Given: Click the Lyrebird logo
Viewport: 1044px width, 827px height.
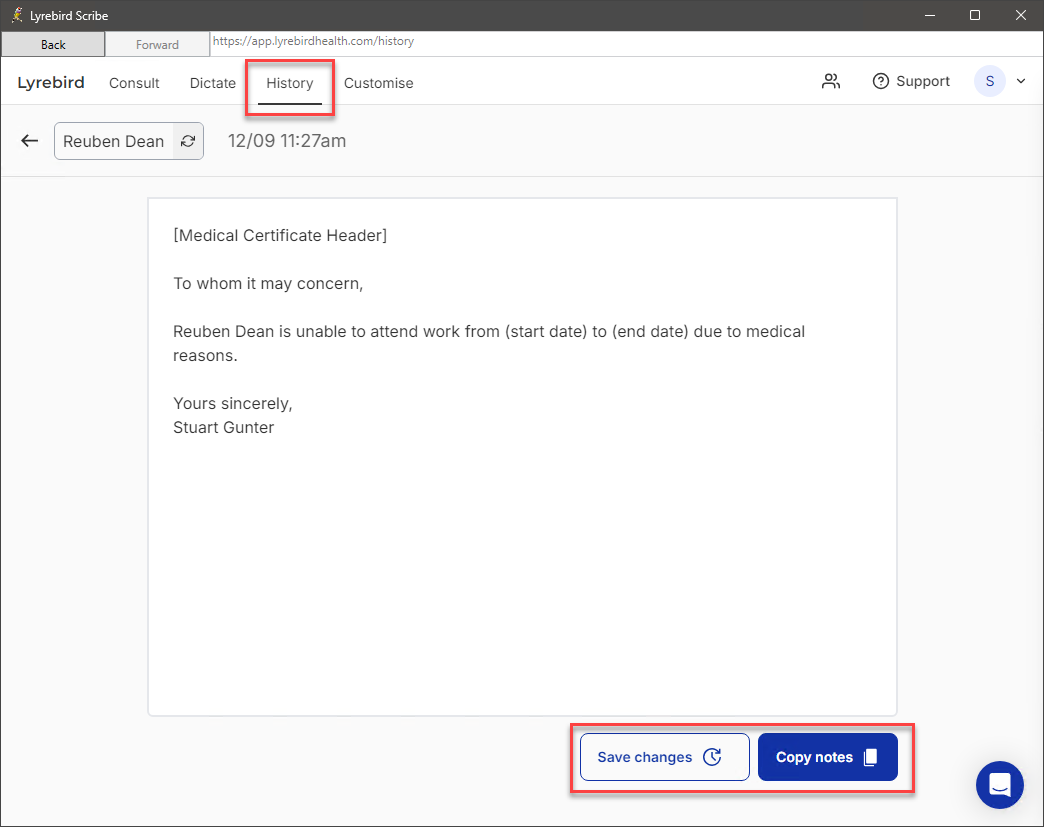Looking at the screenshot, I should 51,83.
